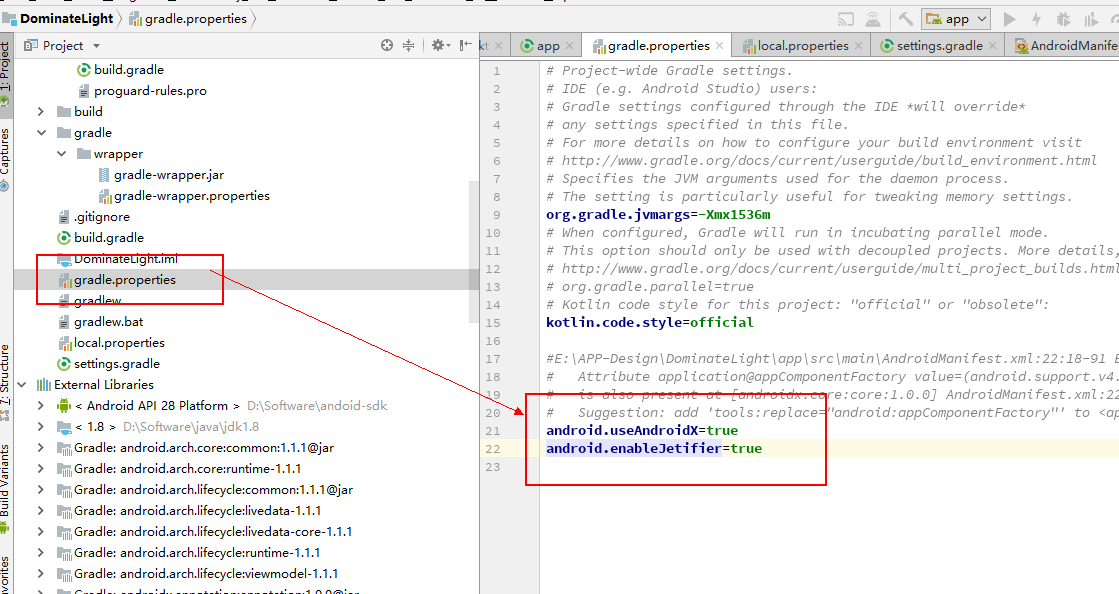The height and width of the screenshot is (594, 1119).
Task: Select Gradle: android.arch.lifecycle:runtime-1.1.1 library
Action: pos(189,553)
